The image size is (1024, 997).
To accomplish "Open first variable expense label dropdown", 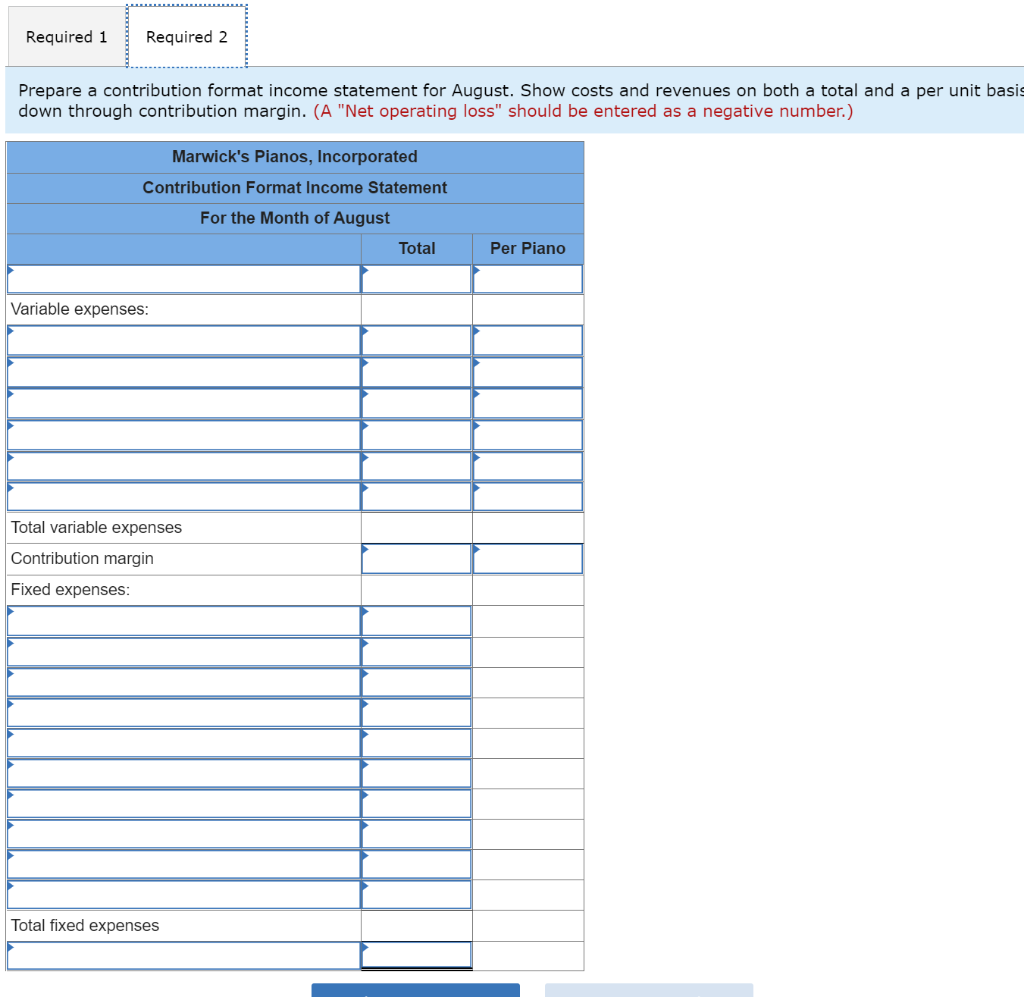I will click(184, 340).
